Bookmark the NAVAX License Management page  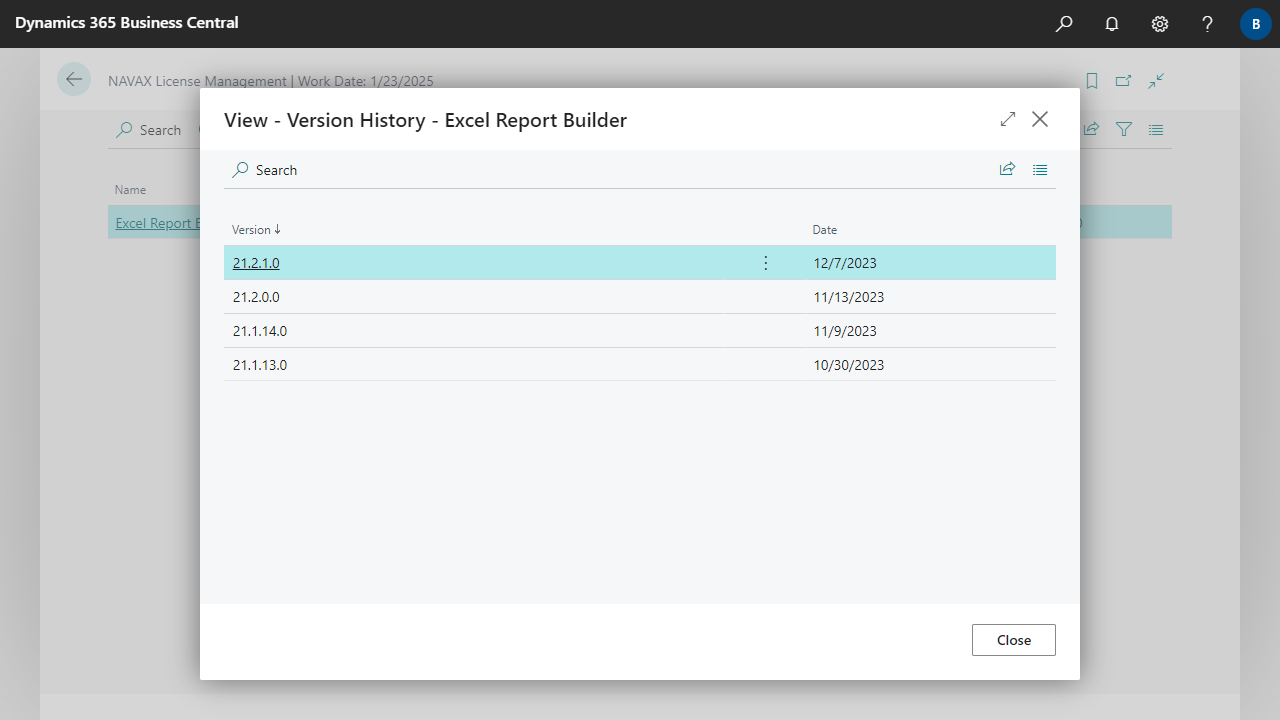[1092, 81]
